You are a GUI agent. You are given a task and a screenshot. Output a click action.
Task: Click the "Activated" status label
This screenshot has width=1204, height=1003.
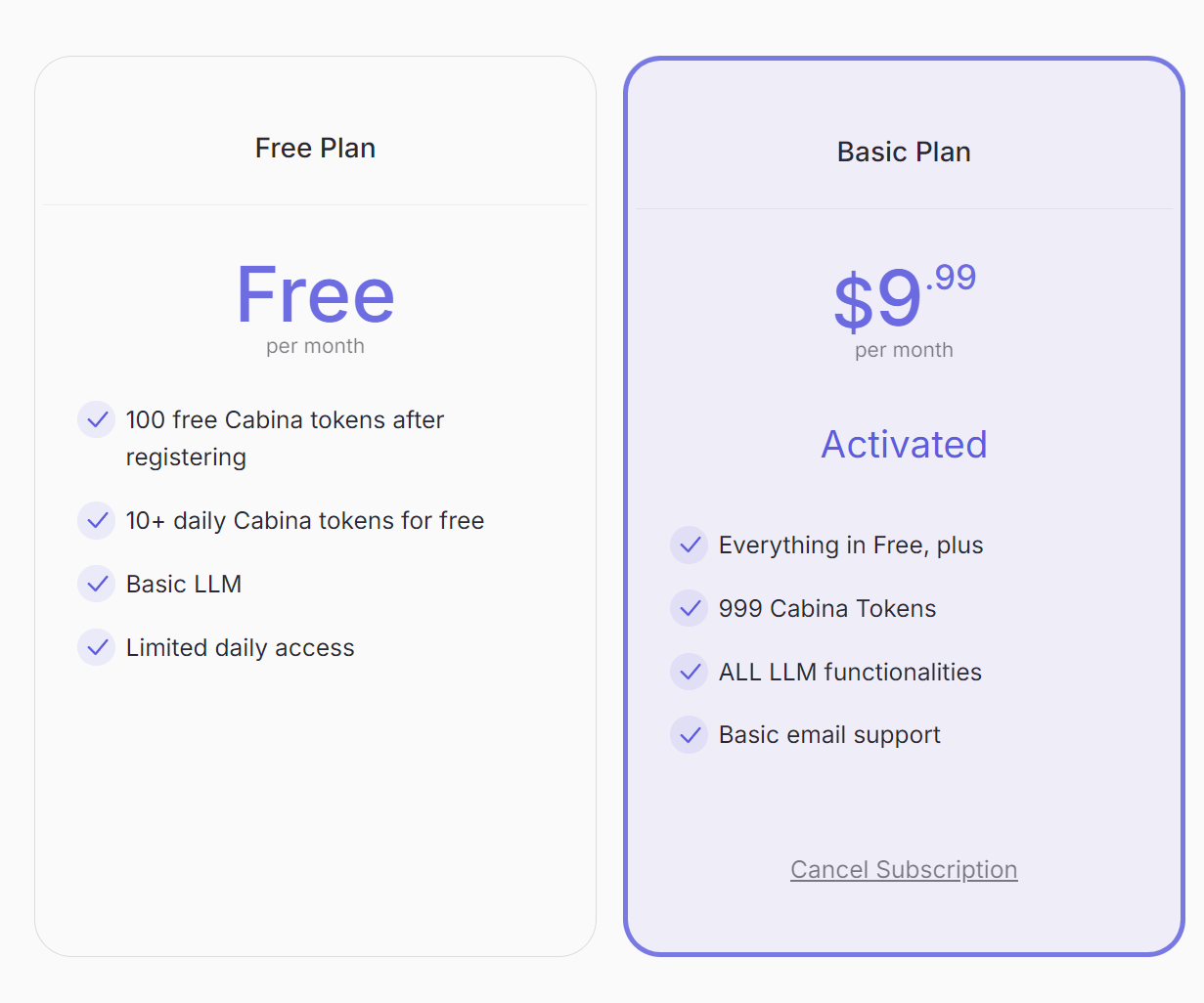point(904,445)
